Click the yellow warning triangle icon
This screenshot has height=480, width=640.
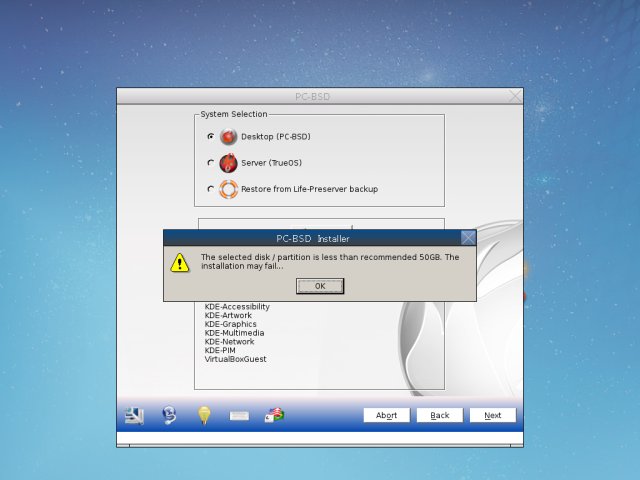(180, 262)
